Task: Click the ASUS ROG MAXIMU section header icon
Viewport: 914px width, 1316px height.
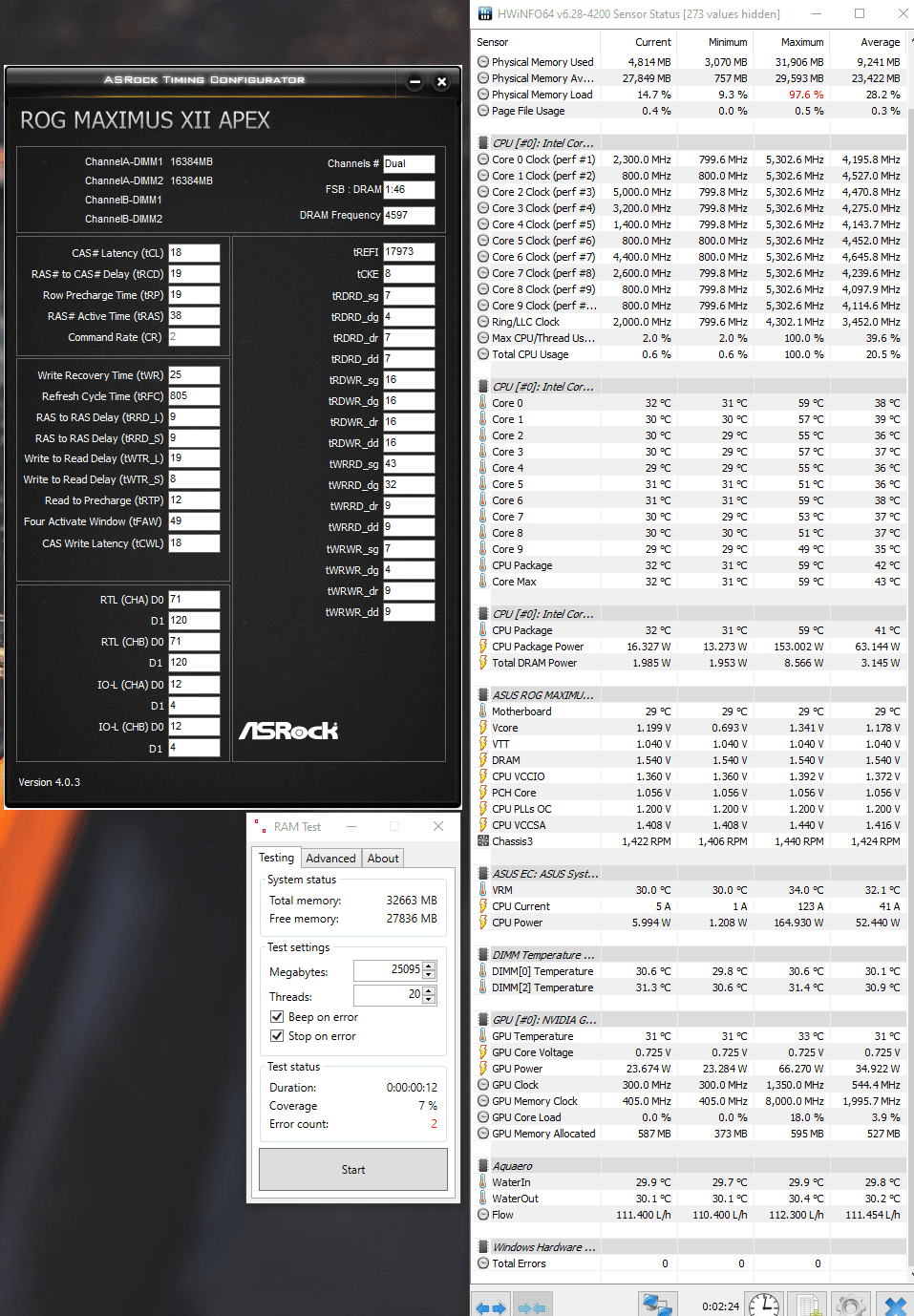Action: click(483, 695)
